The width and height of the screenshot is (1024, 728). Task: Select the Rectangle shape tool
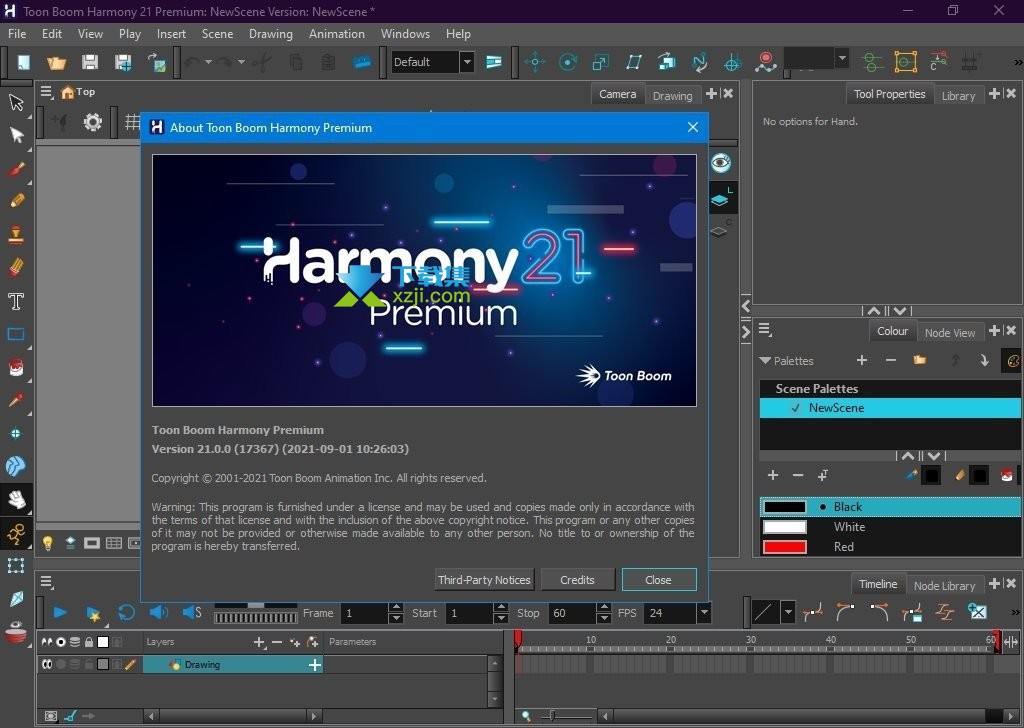click(16, 334)
